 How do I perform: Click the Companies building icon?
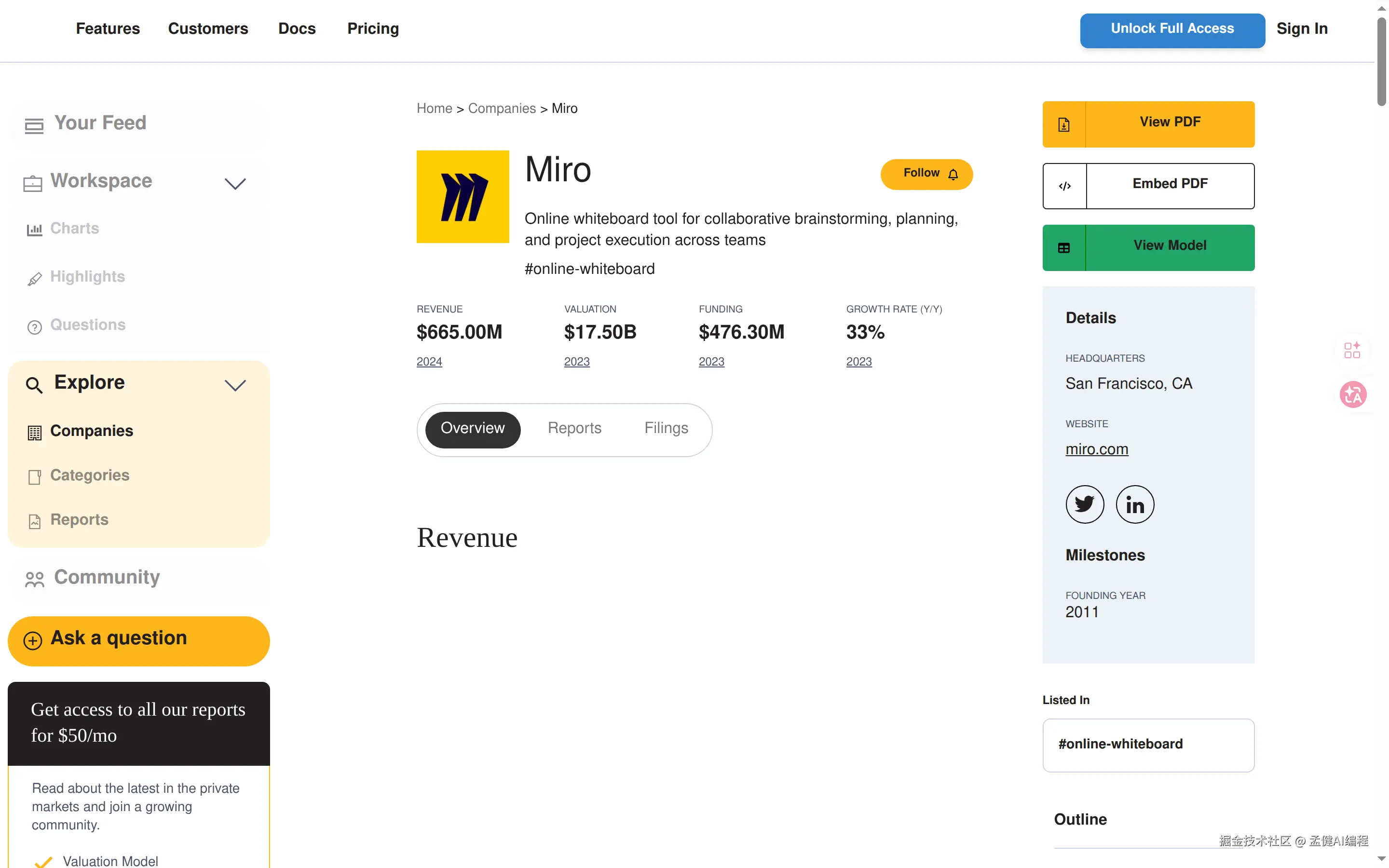(34, 432)
